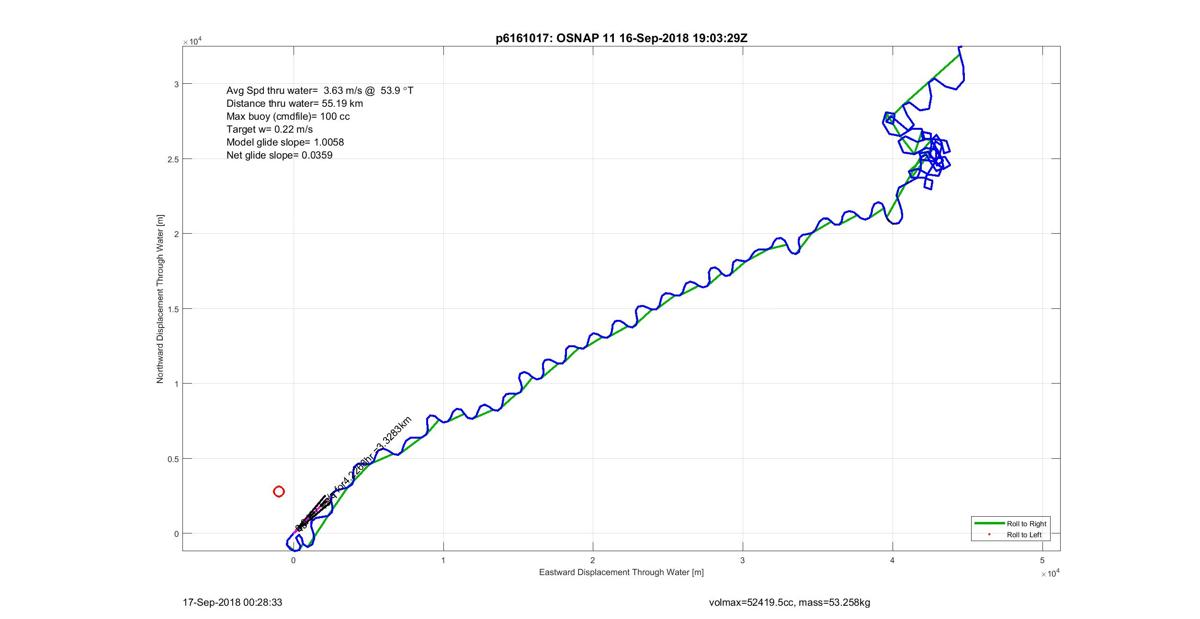Click the green line sample in legend
The width and height of the screenshot is (1200, 619).
[x=988, y=524]
